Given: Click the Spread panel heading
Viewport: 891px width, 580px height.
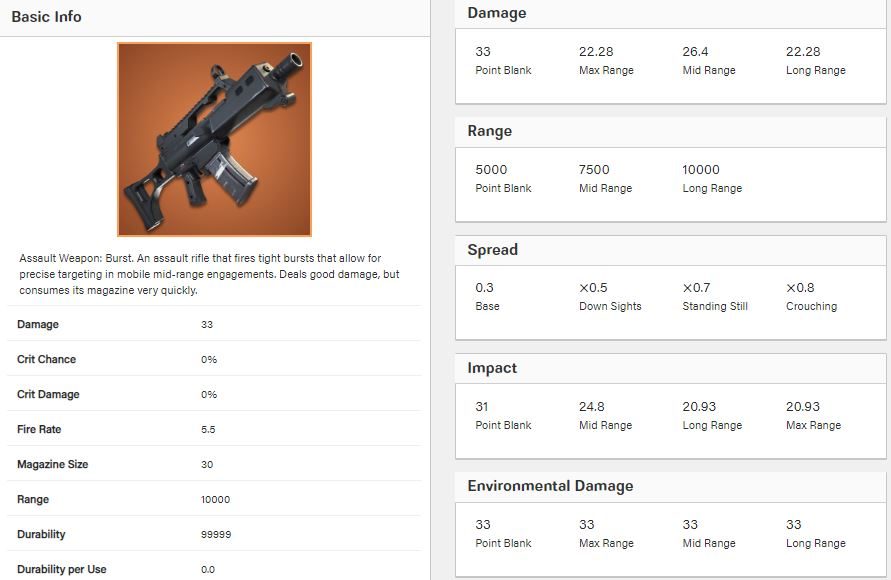Looking at the screenshot, I should click(x=492, y=250).
